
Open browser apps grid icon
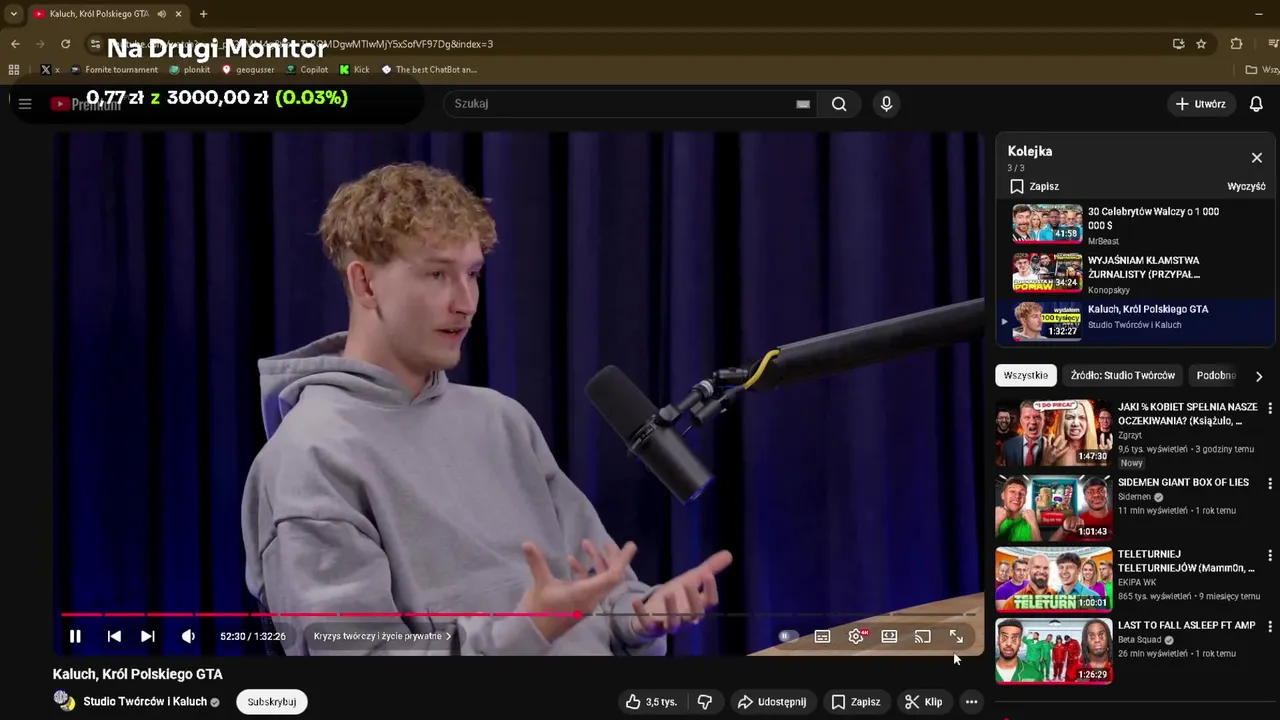[x=14, y=70]
